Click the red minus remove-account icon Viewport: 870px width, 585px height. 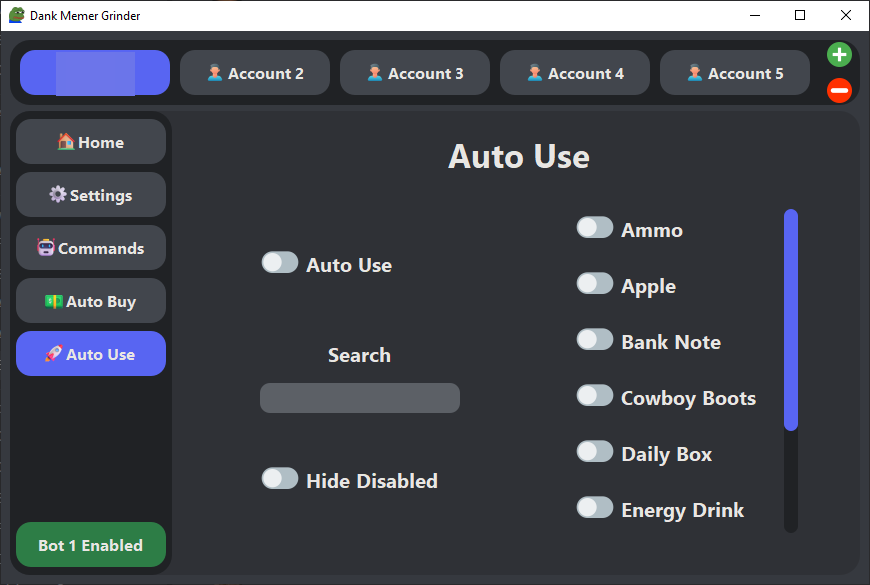tap(839, 90)
